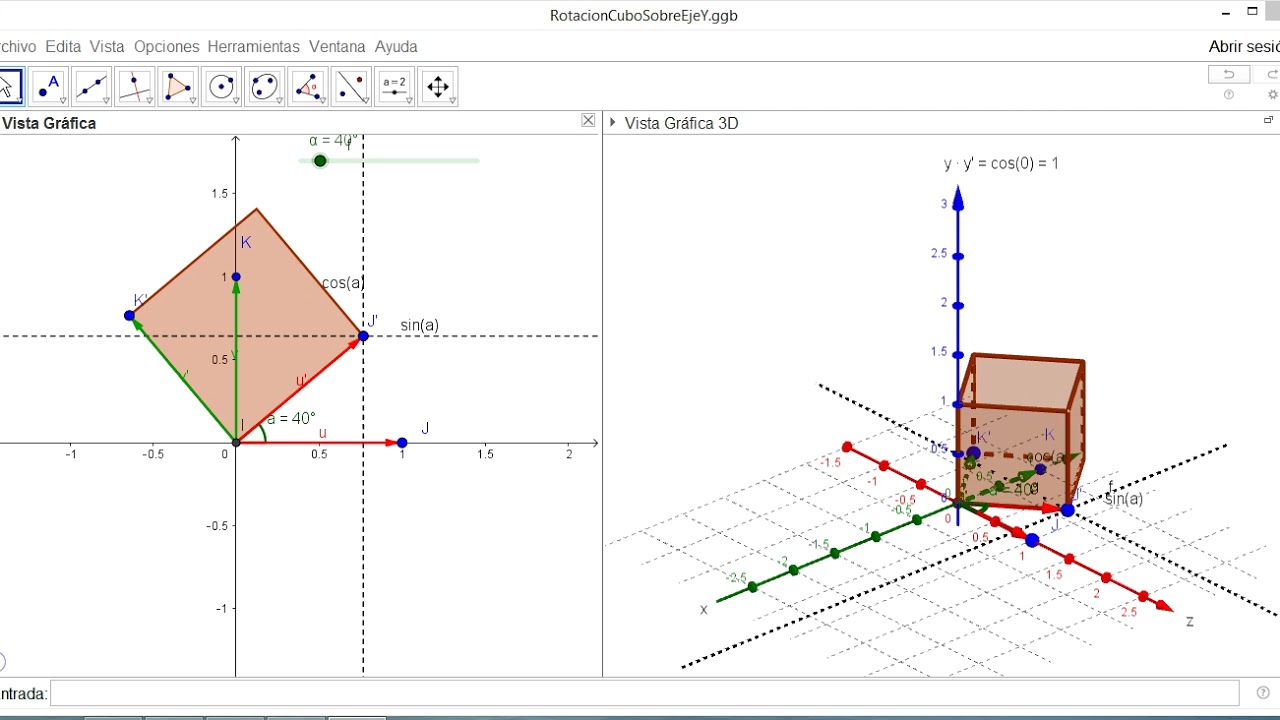
Task: Select point J on the 2D x-axis
Action: [x=402, y=443]
